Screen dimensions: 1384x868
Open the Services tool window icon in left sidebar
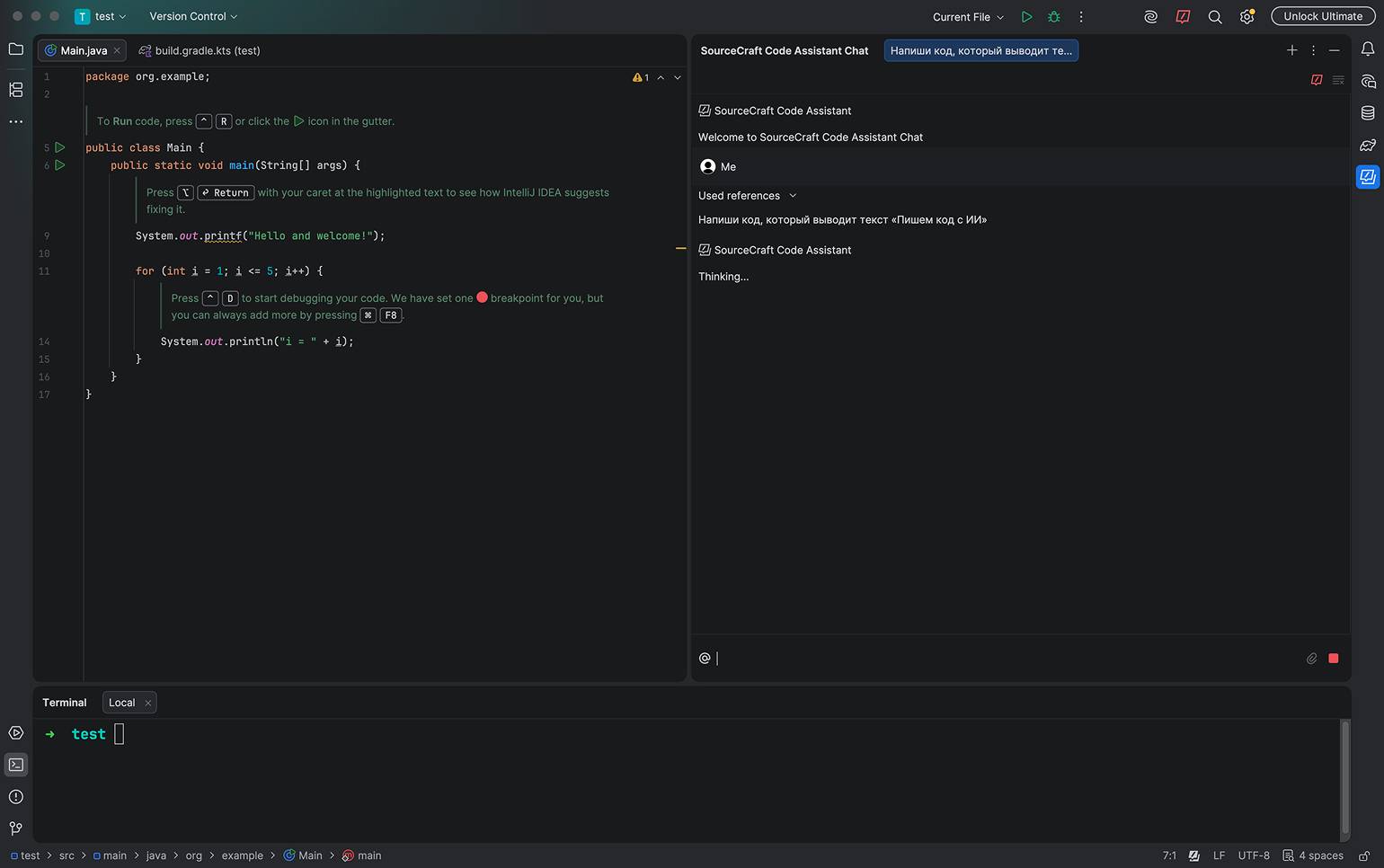(x=16, y=733)
